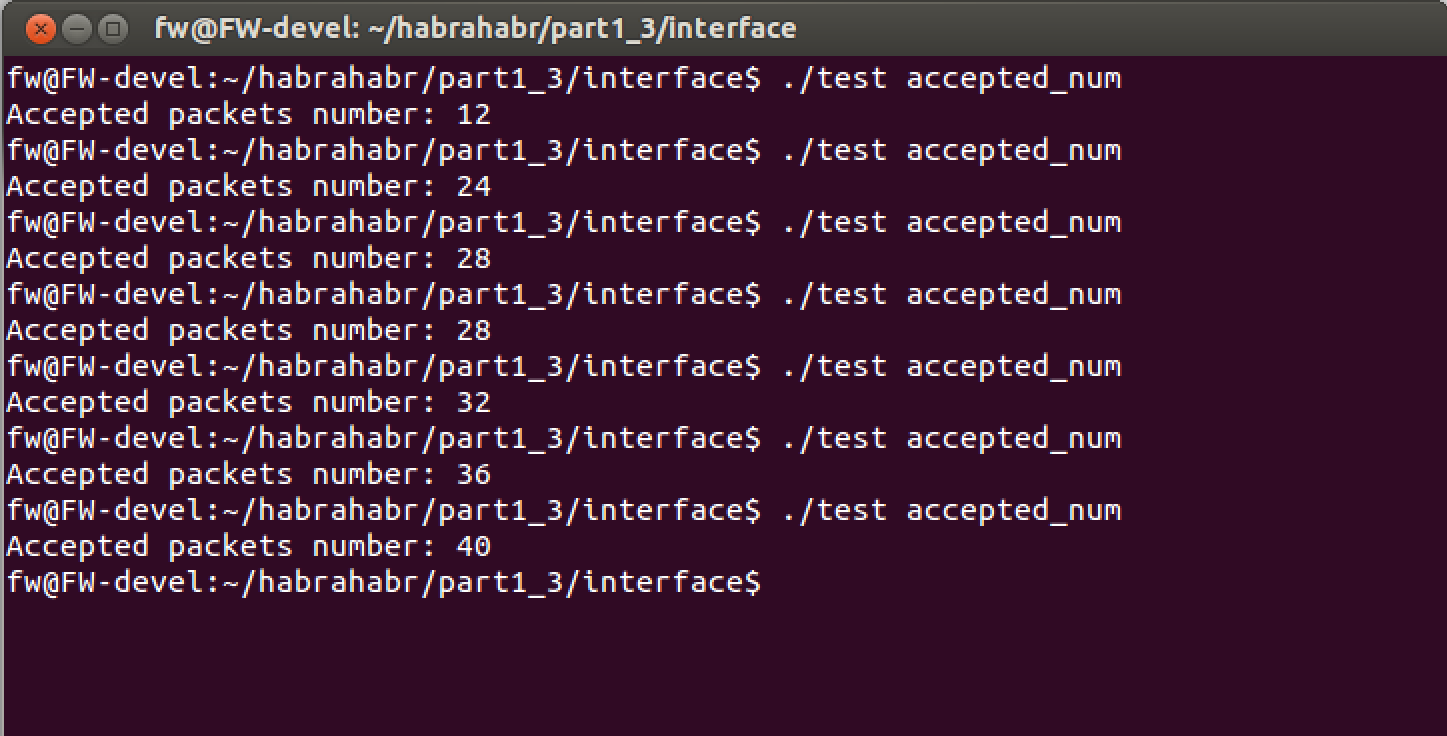Close the terminal window
Image resolution: width=1447 pixels, height=736 pixels.
tap(40, 28)
